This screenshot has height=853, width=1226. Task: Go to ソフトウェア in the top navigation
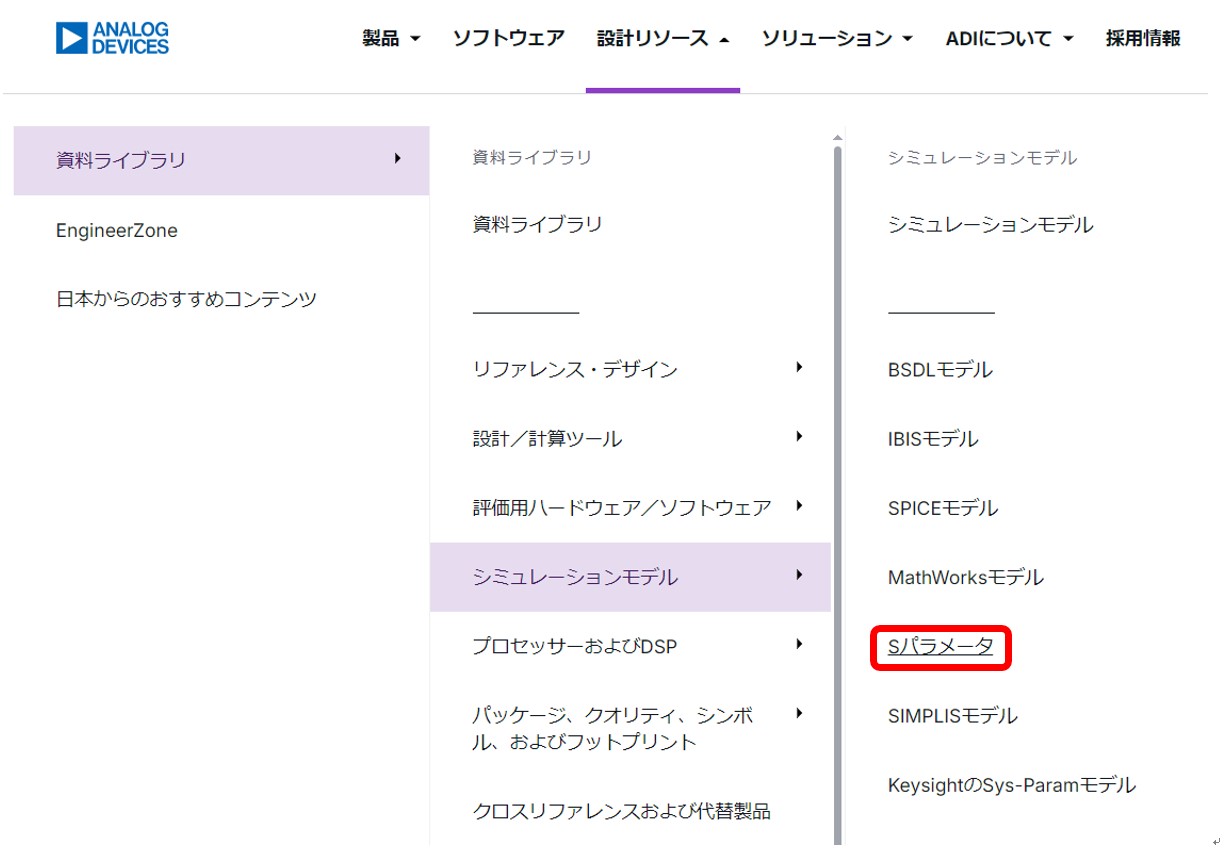(x=508, y=39)
